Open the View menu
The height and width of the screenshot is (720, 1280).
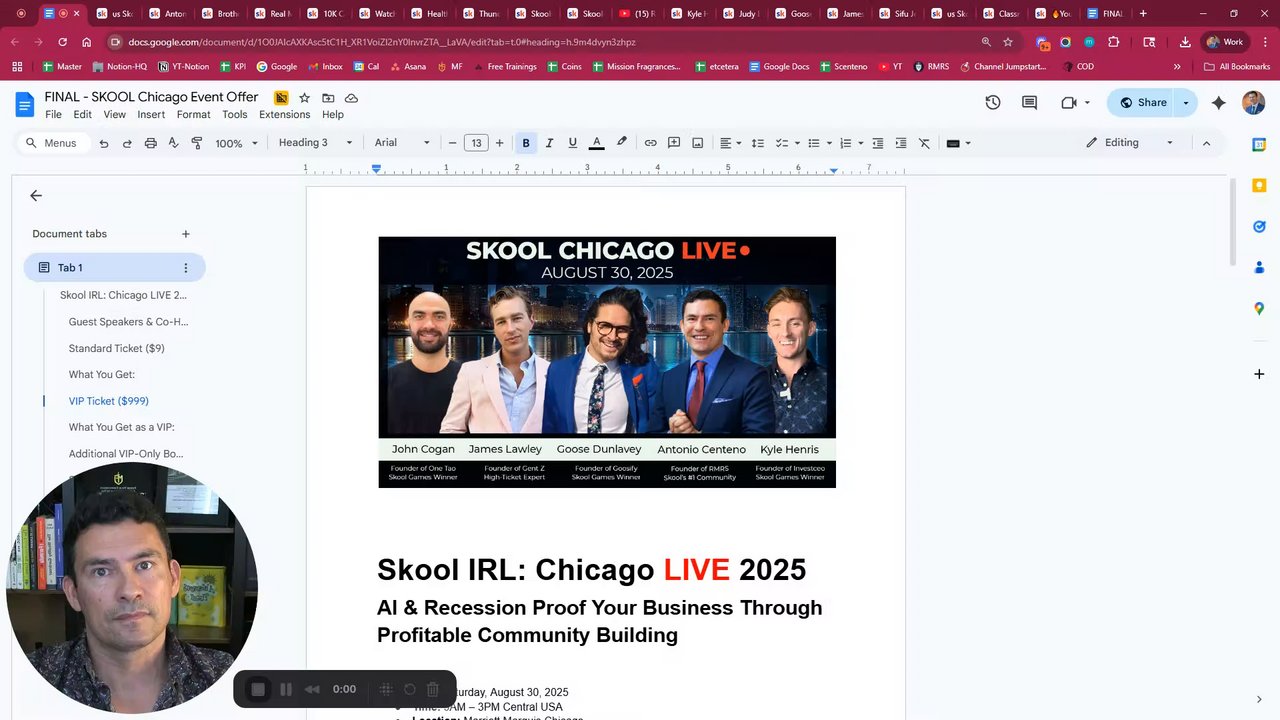click(115, 114)
